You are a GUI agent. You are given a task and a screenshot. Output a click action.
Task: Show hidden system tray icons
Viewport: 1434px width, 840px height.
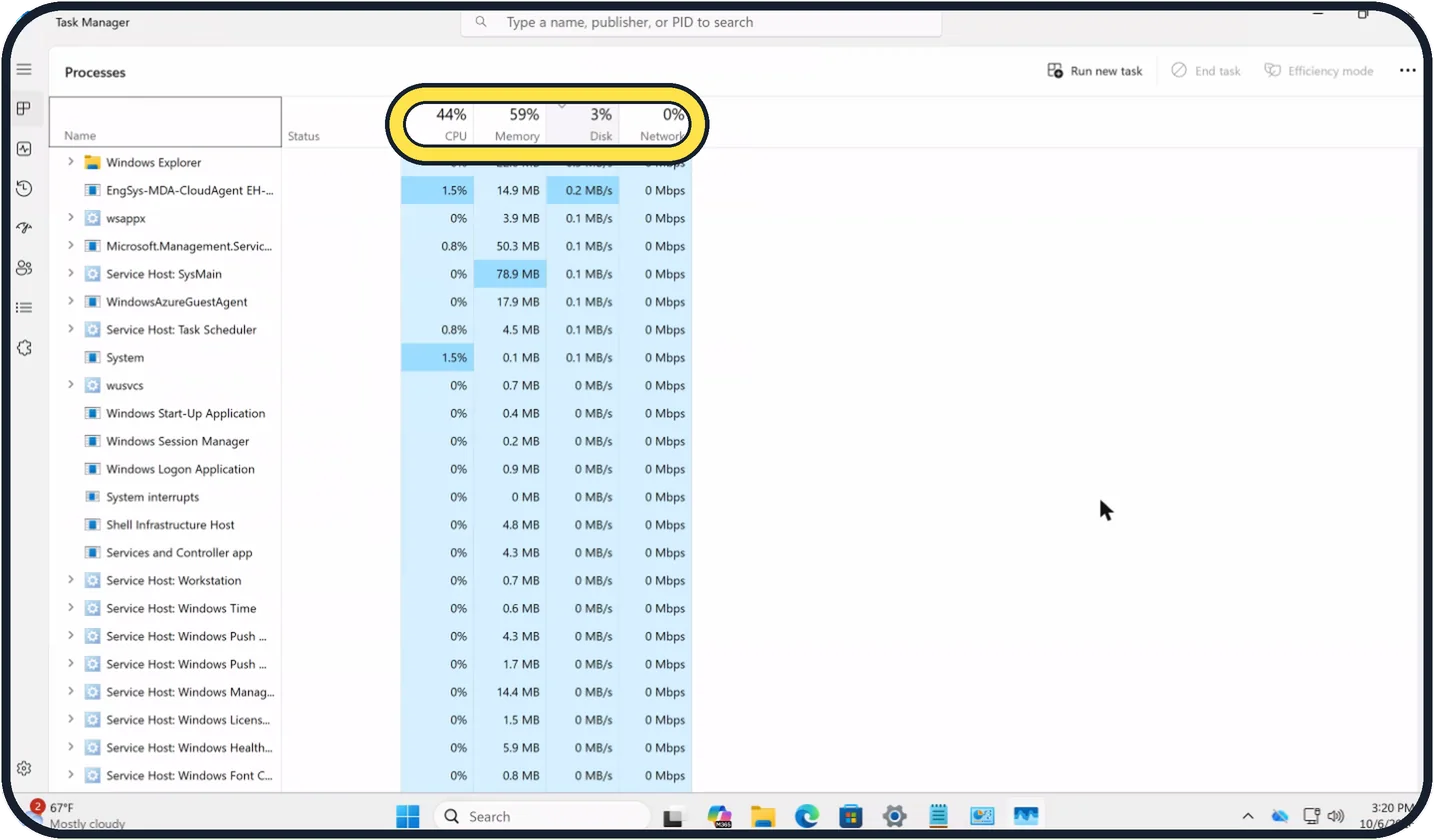[1248, 816]
